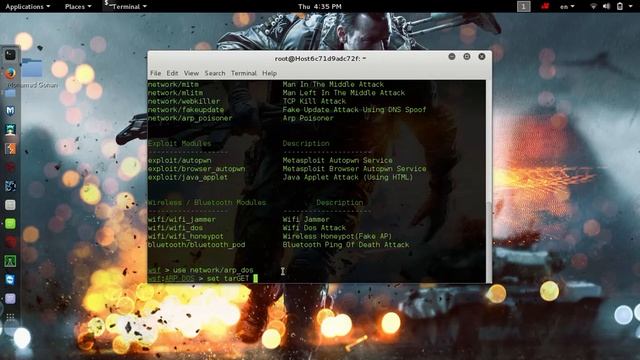Open the File menu in terminal
The width and height of the screenshot is (640, 360).
coord(156,73)
